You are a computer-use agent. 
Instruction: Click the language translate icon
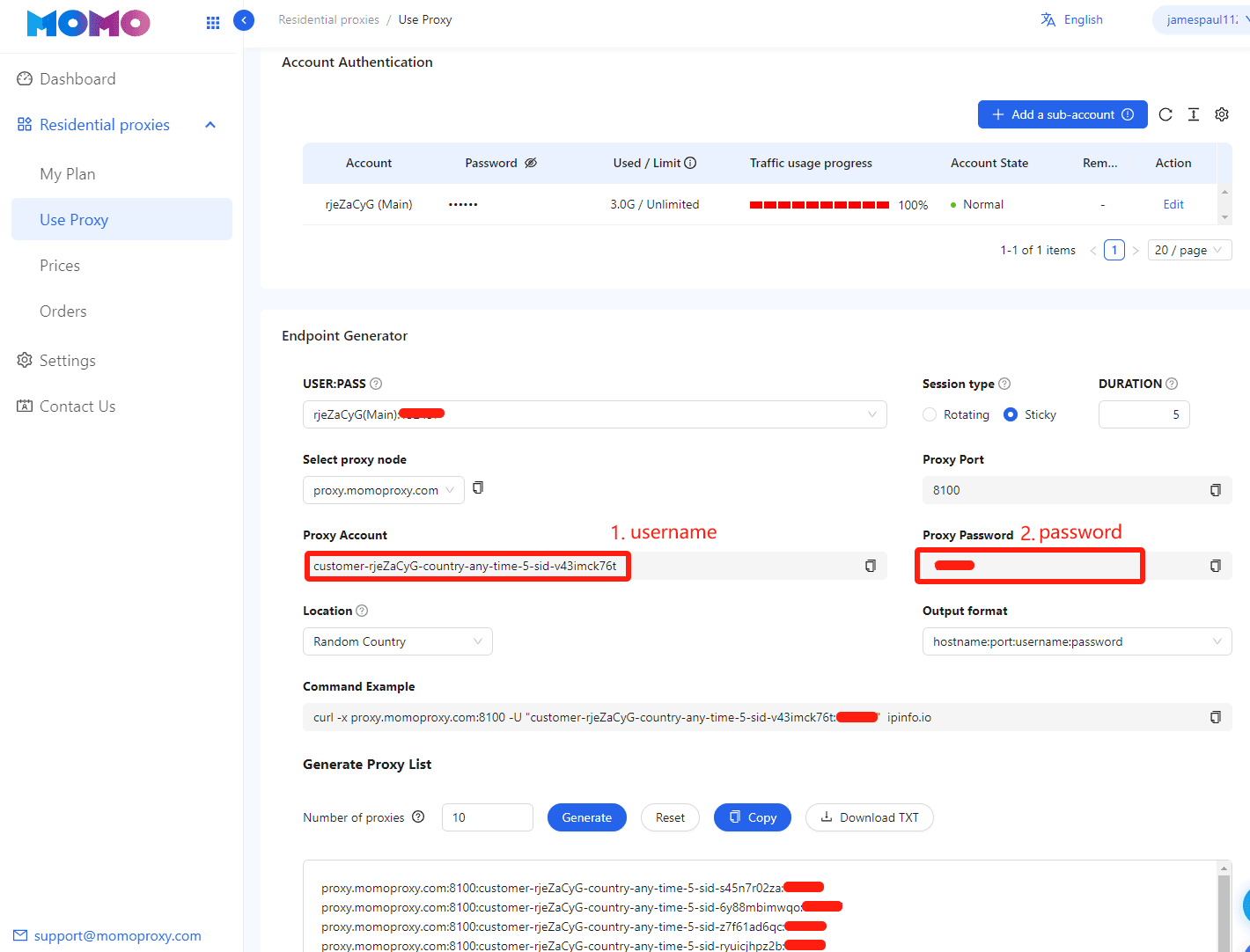[x=1048, y=19]
